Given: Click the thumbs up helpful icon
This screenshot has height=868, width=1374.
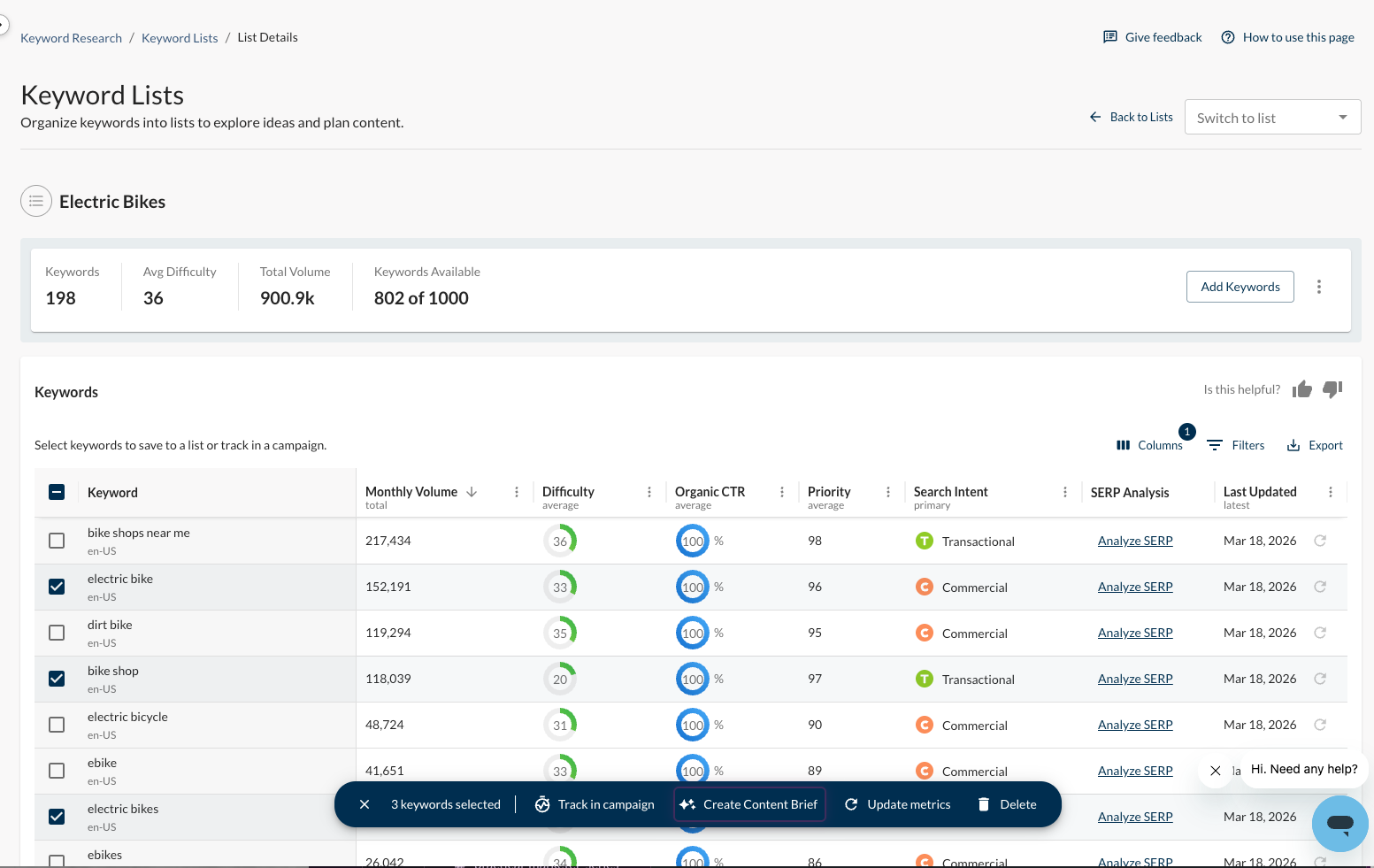Looking at the screenshot, I should [1301, 389].
